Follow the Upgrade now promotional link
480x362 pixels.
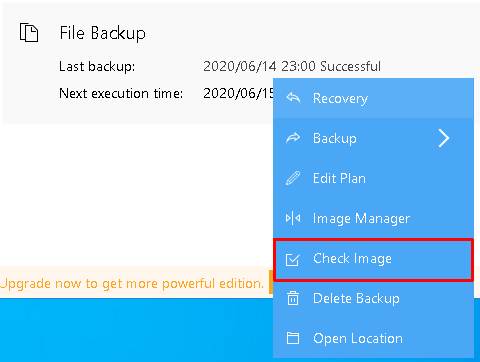[x=132, y=284]
